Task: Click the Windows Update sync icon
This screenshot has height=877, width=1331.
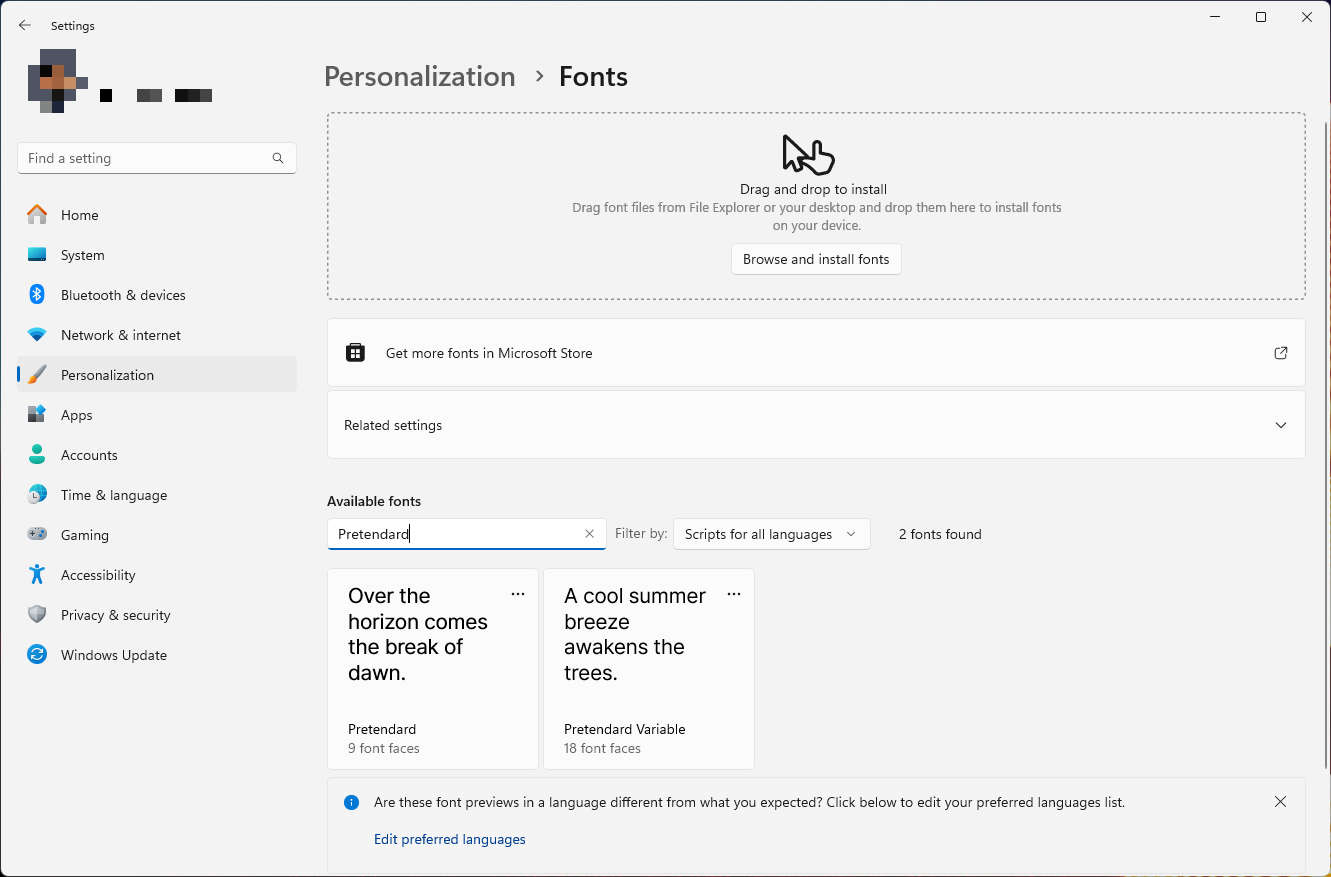Action: click(x=37, y=655)
